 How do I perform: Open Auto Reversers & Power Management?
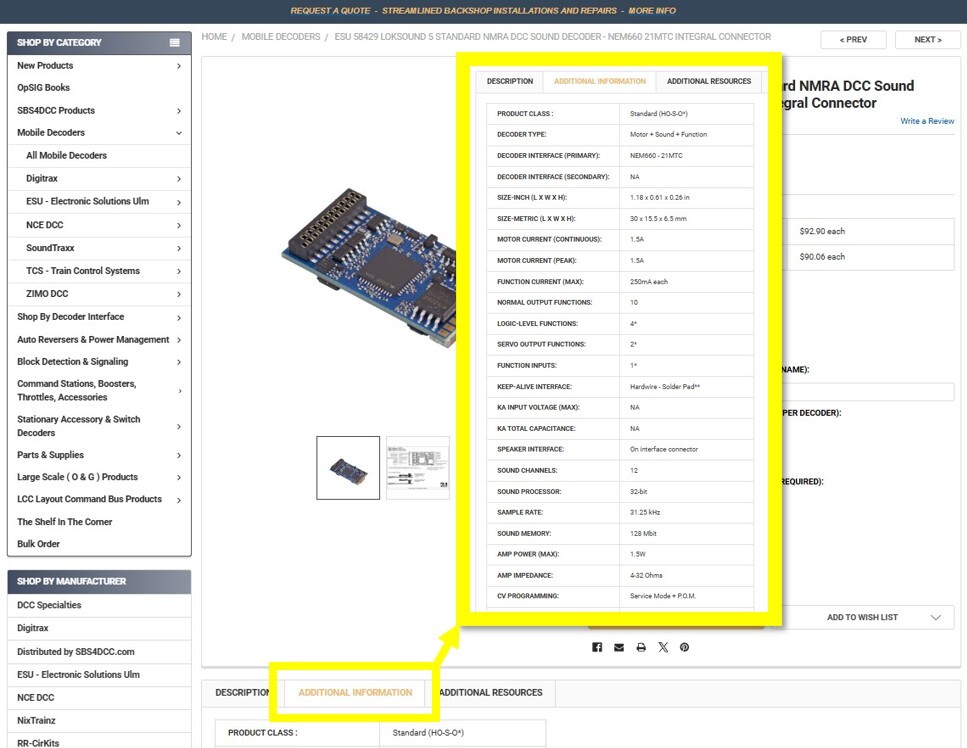coord(93,340)
